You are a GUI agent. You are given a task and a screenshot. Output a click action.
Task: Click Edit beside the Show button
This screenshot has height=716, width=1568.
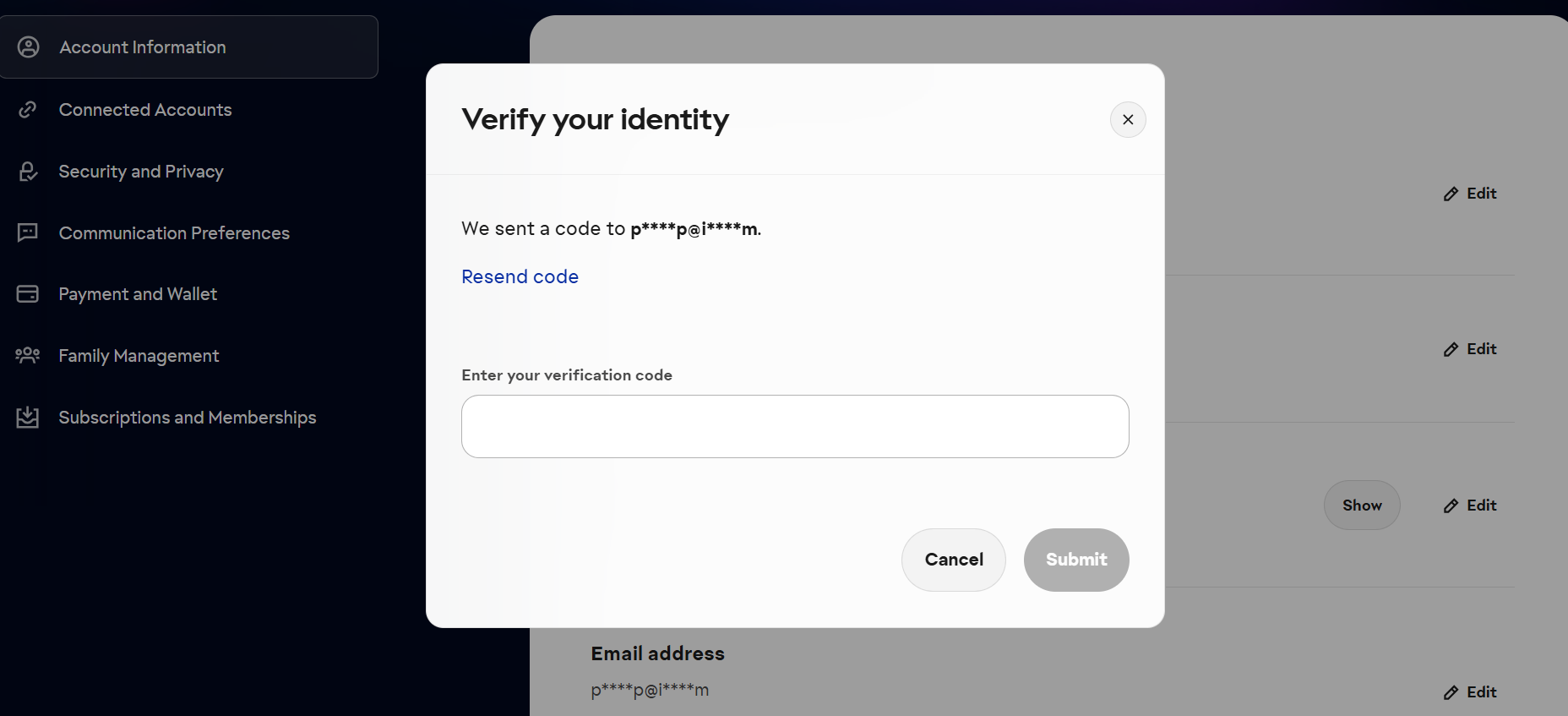[1470, 506]
